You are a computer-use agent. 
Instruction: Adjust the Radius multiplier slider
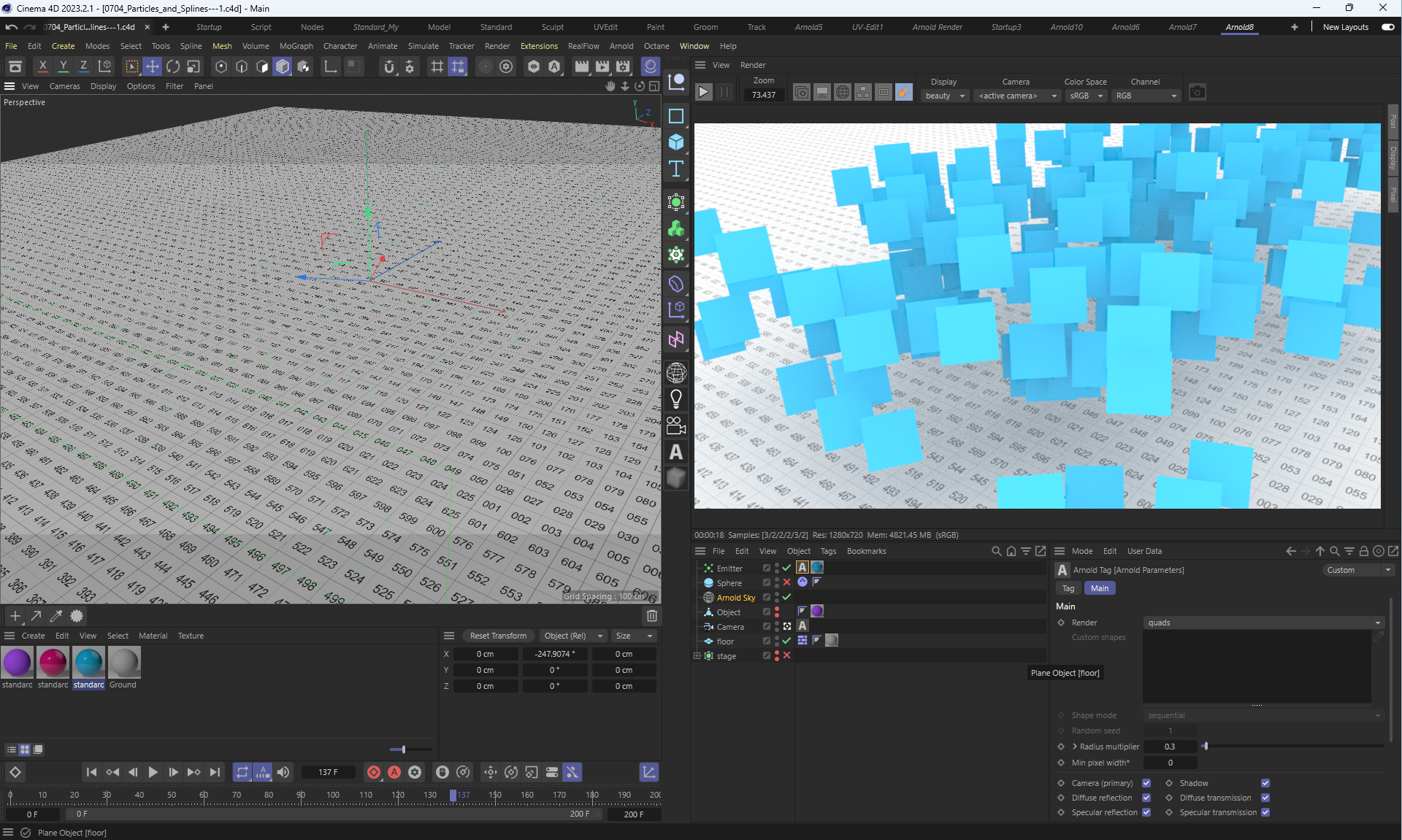[x=1206, y=747]
